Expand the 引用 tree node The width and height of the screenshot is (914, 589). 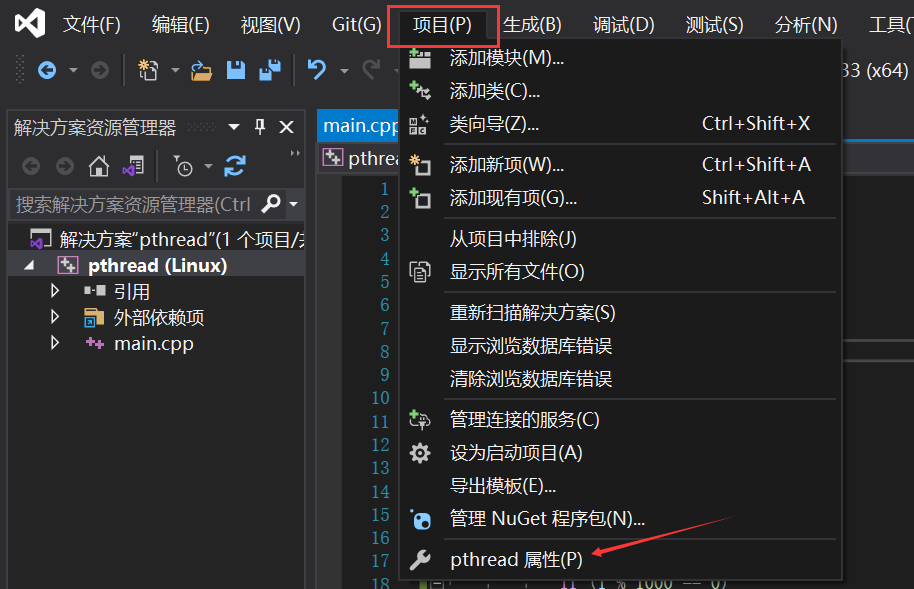point(55,290)
